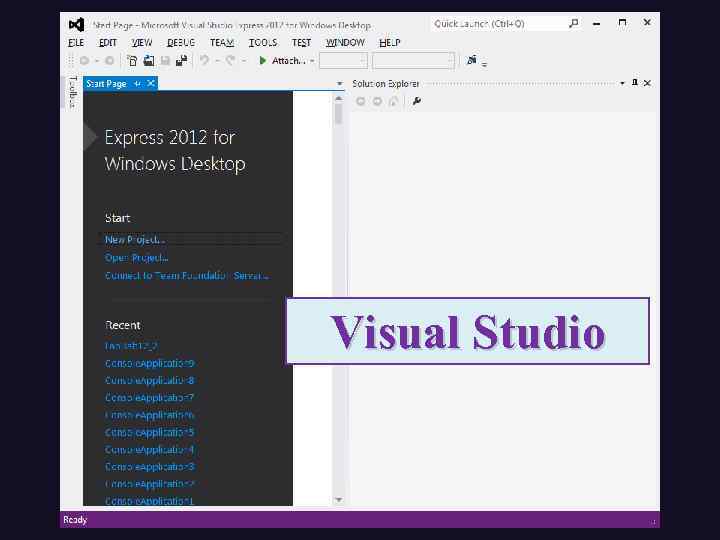Click the Start Page scroll down arrow
Viewport: 720px width, 540px height.
tap(339, 500)
